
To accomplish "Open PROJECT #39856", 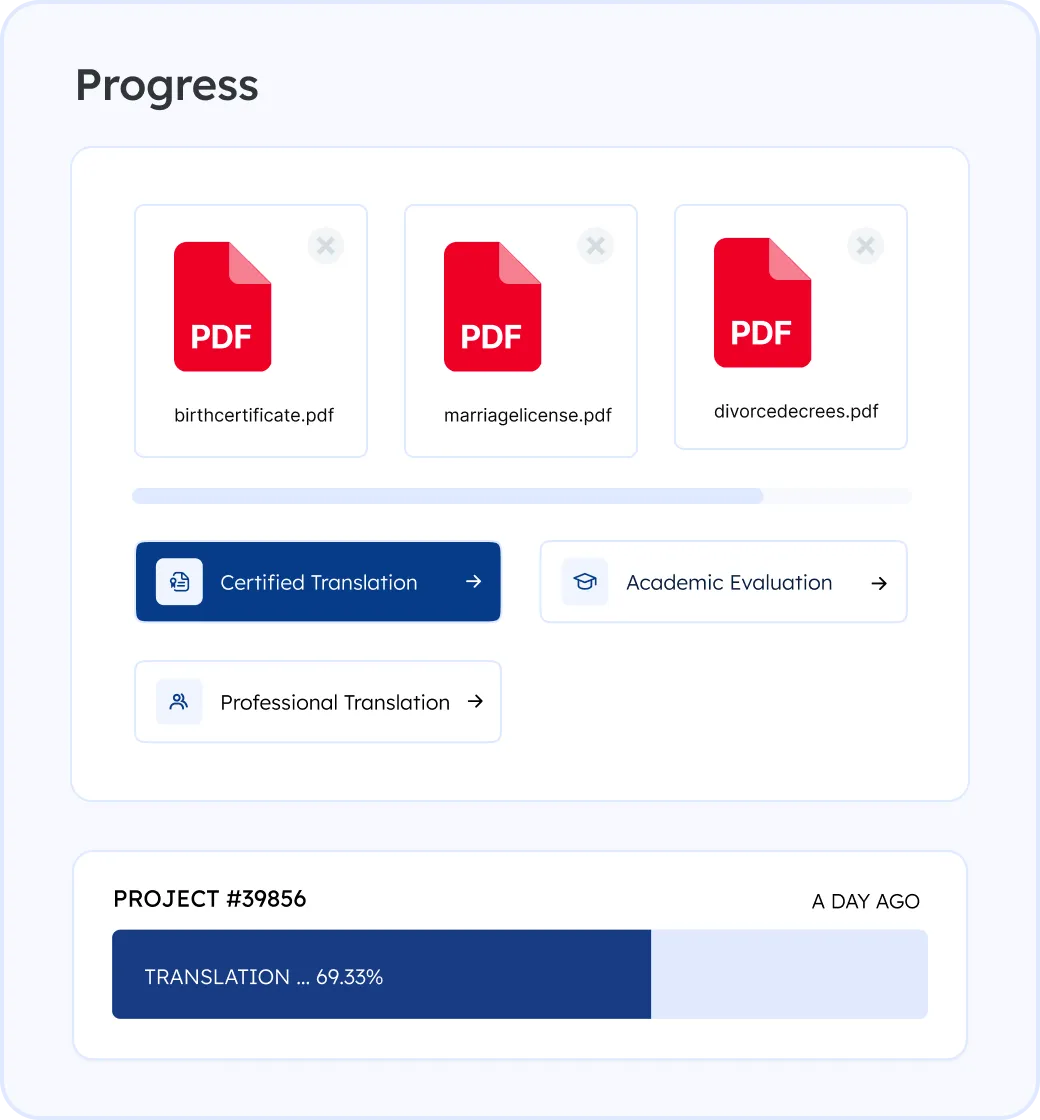I will (209, 898).
